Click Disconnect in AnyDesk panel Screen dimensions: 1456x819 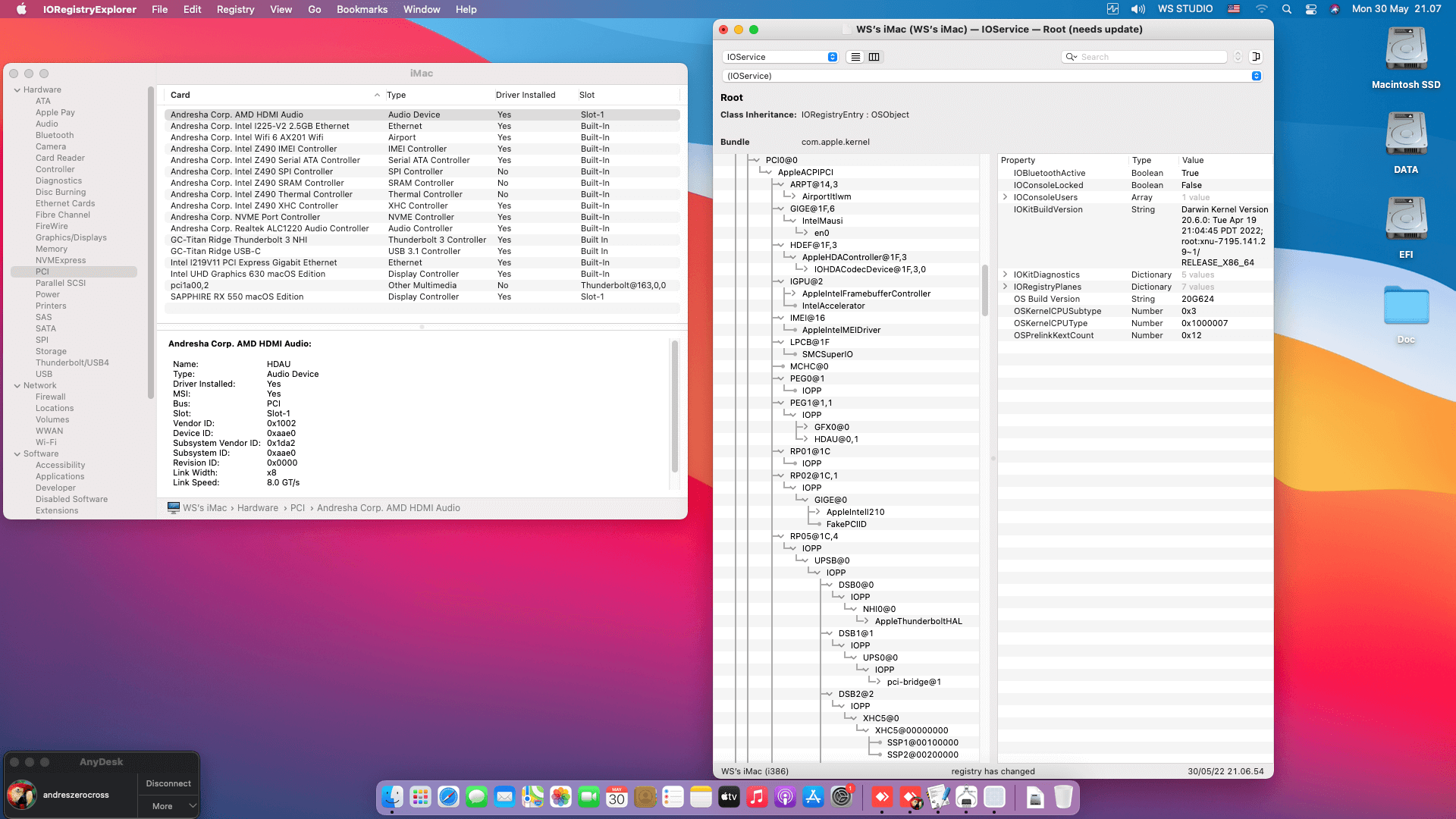[168, 783]
